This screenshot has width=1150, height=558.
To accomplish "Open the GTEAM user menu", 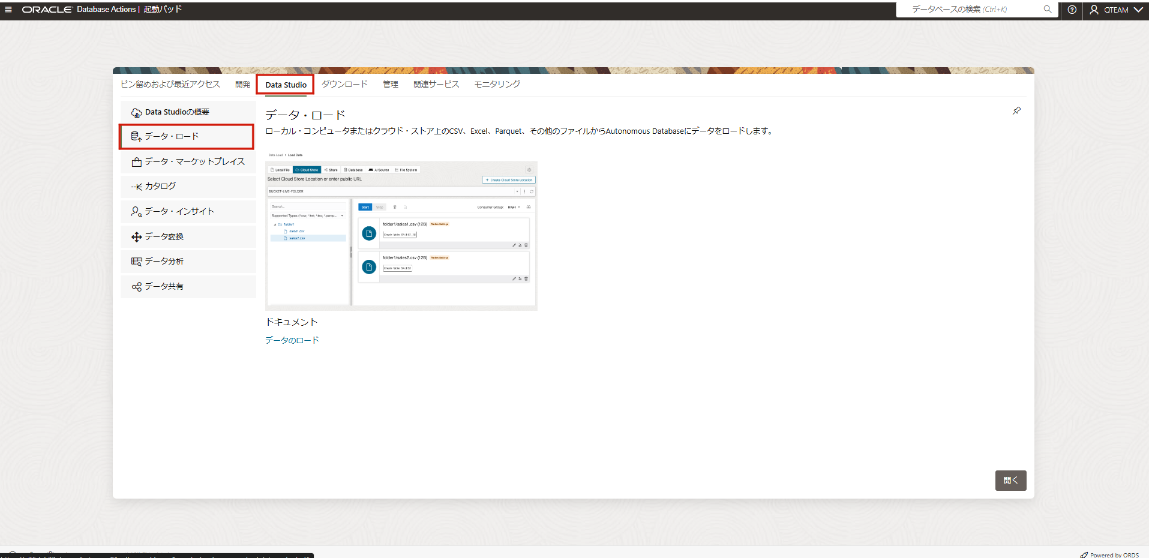I will click(x=1116, y=10).
